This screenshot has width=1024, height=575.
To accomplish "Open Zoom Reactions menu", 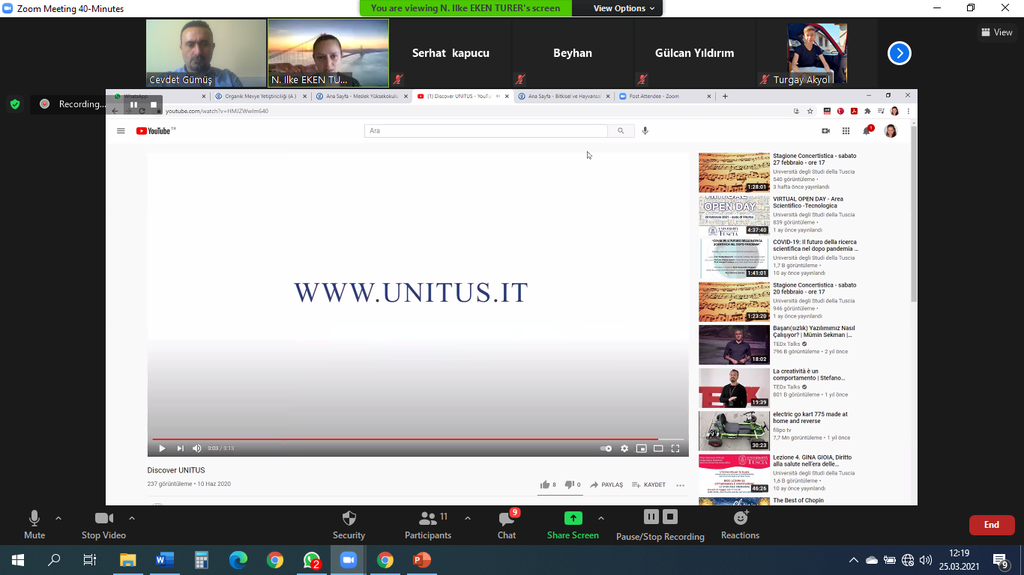I will coord(740,525).
